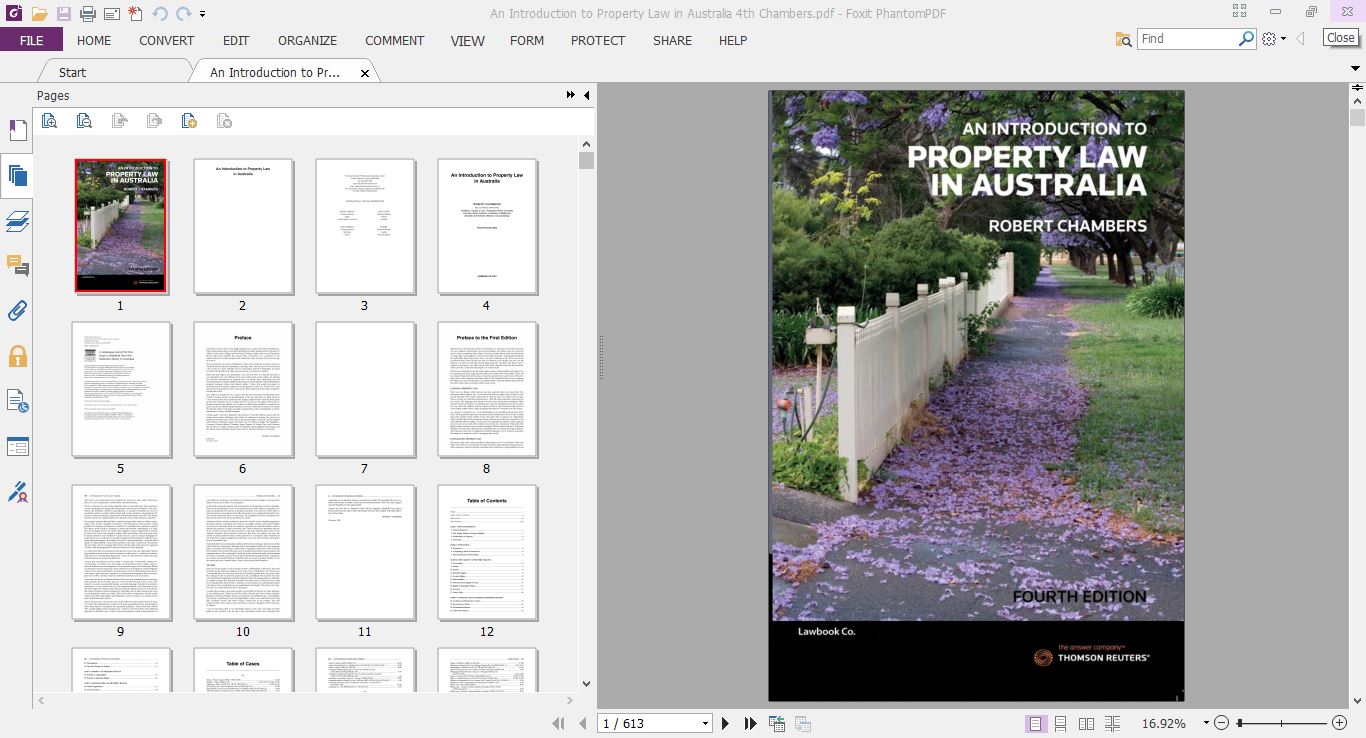This screenshot has width=1366, height=738.
Task: Open the zoom level 16.92% dropdown
Action: coord(1206,723)
